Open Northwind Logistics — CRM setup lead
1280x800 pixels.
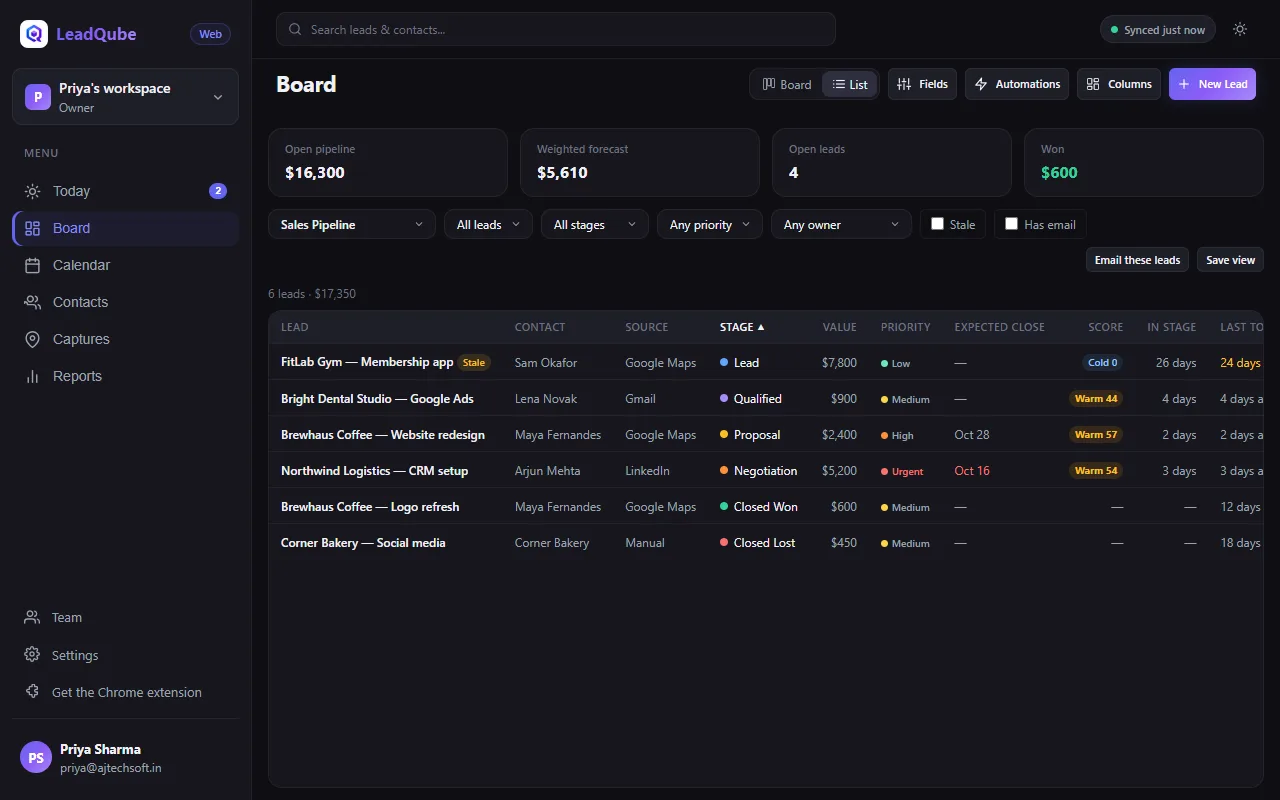click(374, 470)
